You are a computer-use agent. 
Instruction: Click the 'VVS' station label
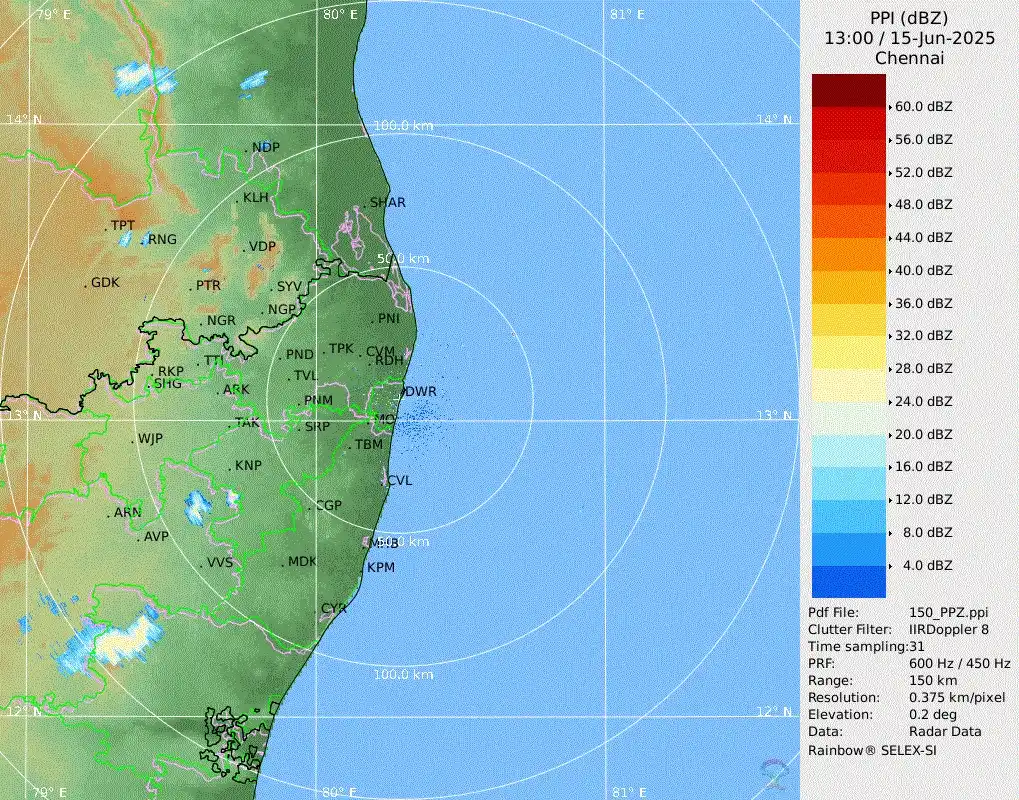pos(220,563)
